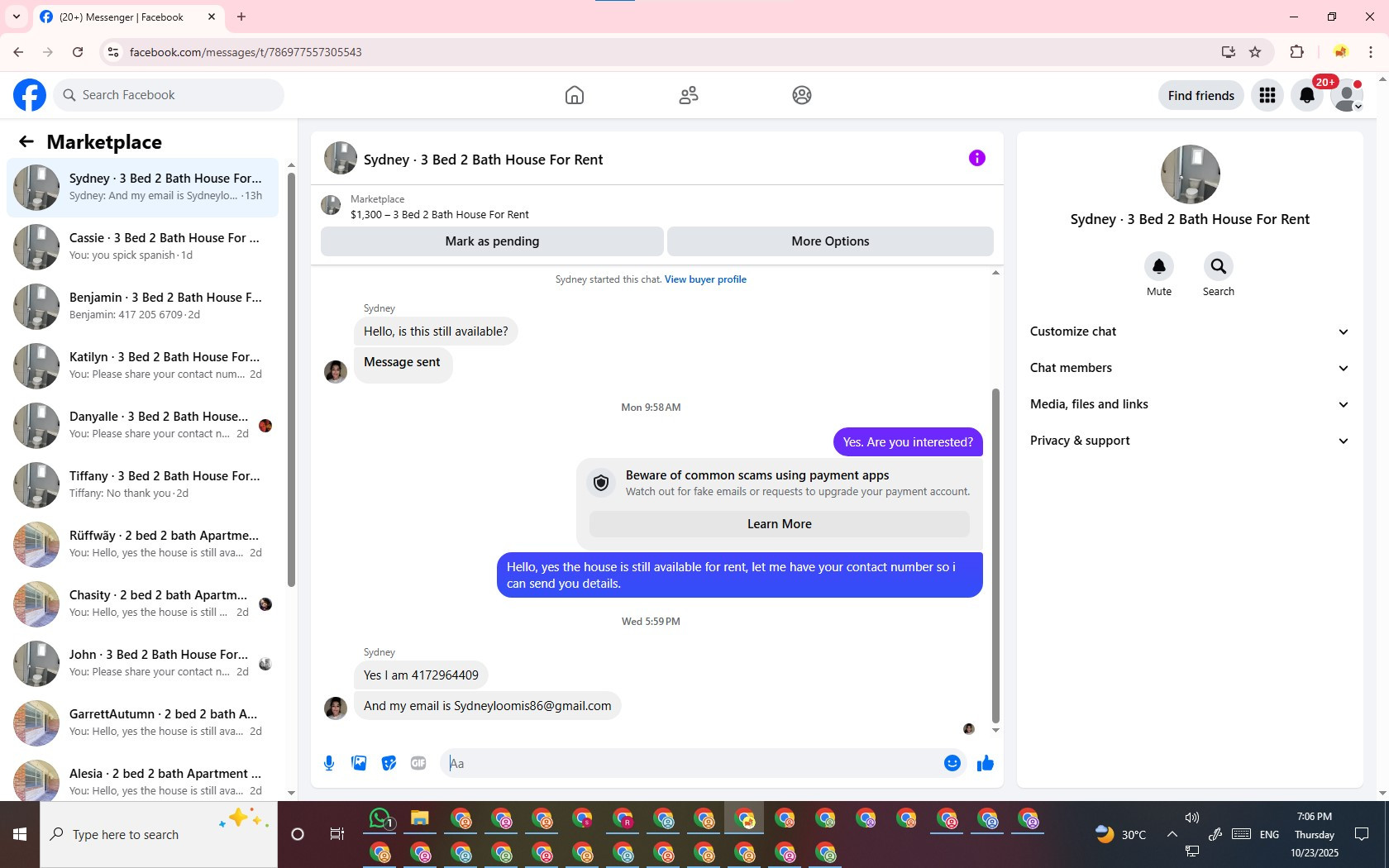1389x868 pixels.
Task: Open the Katilyn 3 Bed 2 Bath conversation
Action: [142, 366]
